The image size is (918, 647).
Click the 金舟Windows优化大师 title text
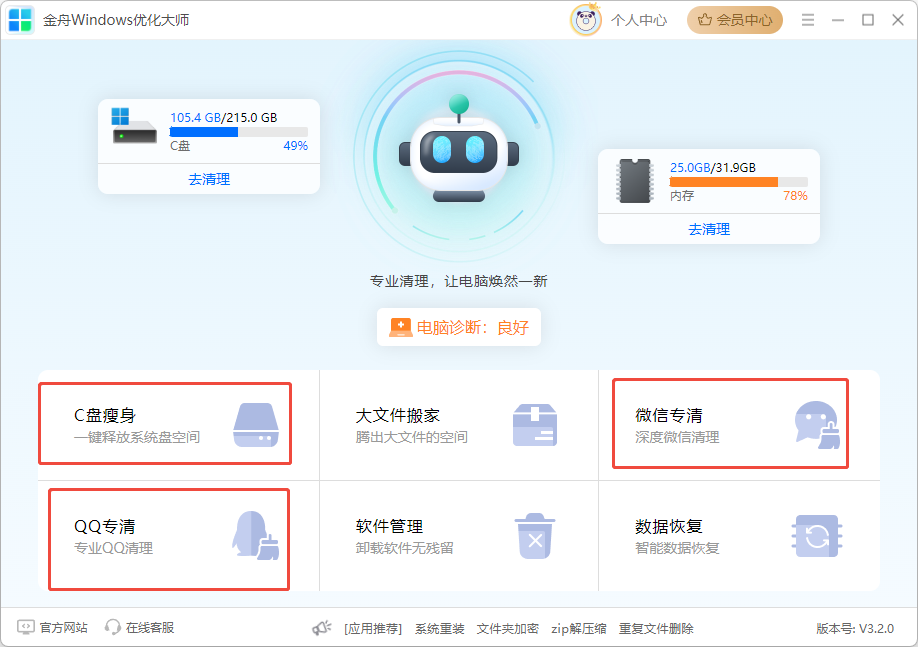point(116,20)
